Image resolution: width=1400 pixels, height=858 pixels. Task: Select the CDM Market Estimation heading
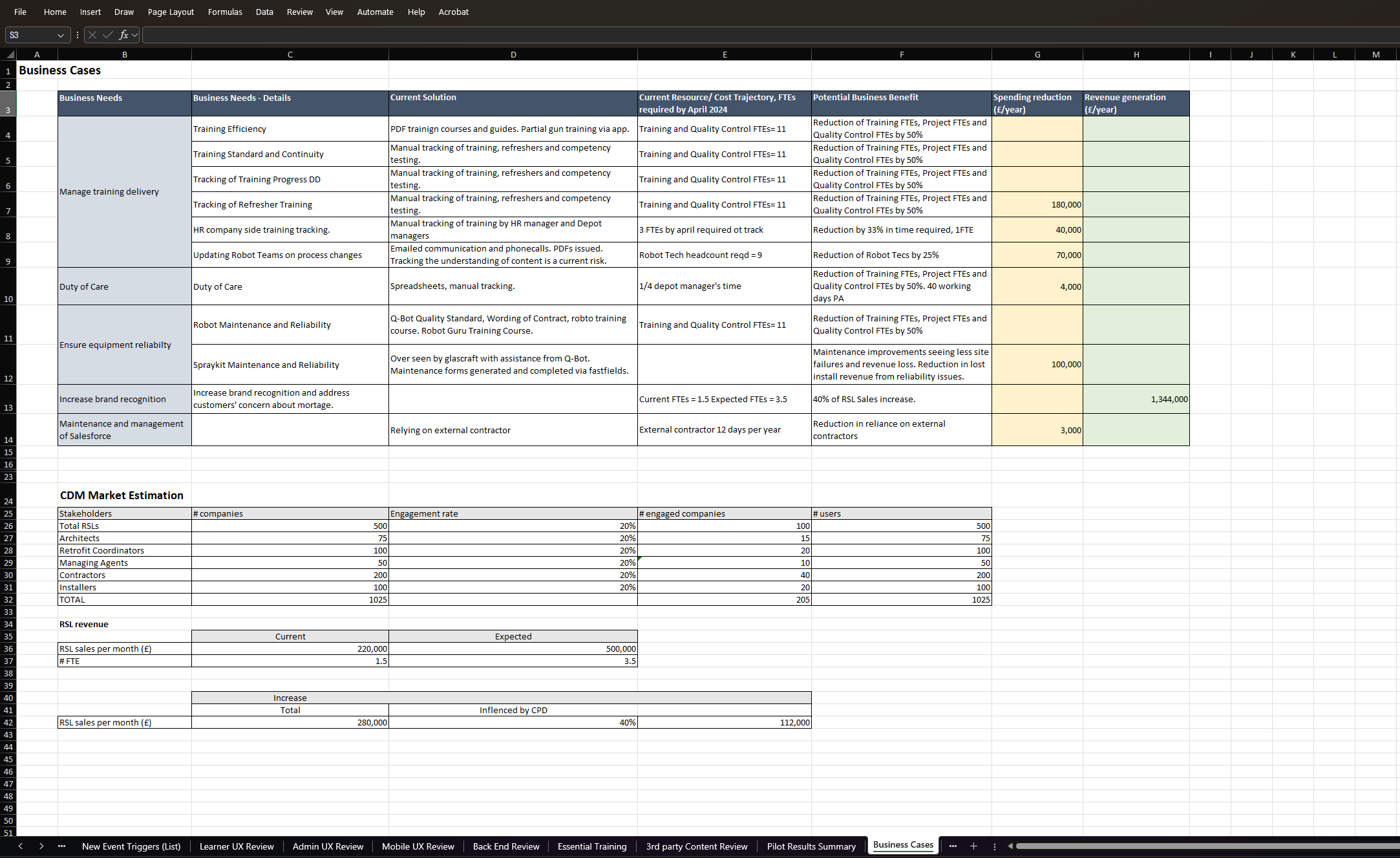point(122,495)
